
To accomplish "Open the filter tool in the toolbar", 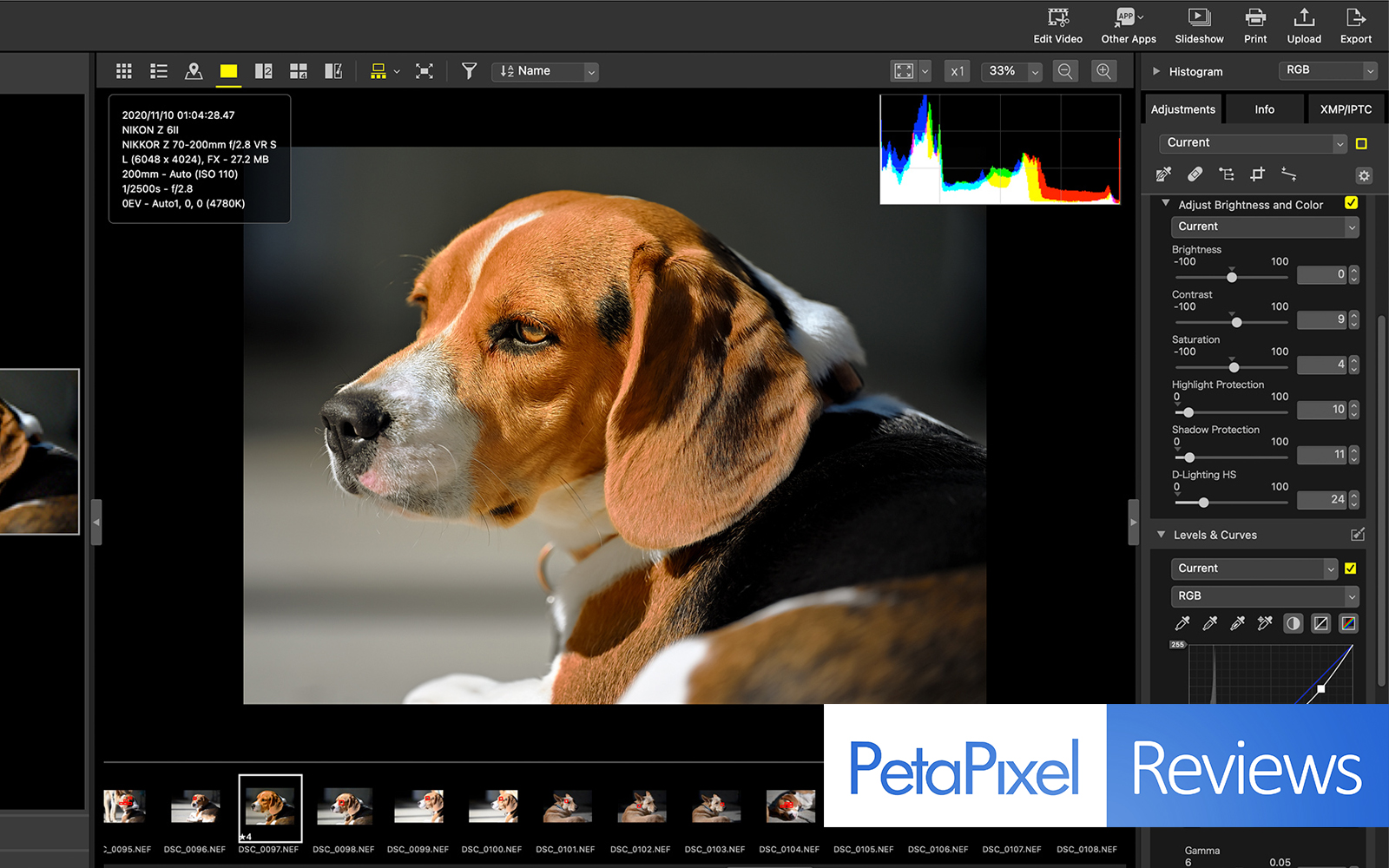I will pyautogui.click(x=468, y=71).
